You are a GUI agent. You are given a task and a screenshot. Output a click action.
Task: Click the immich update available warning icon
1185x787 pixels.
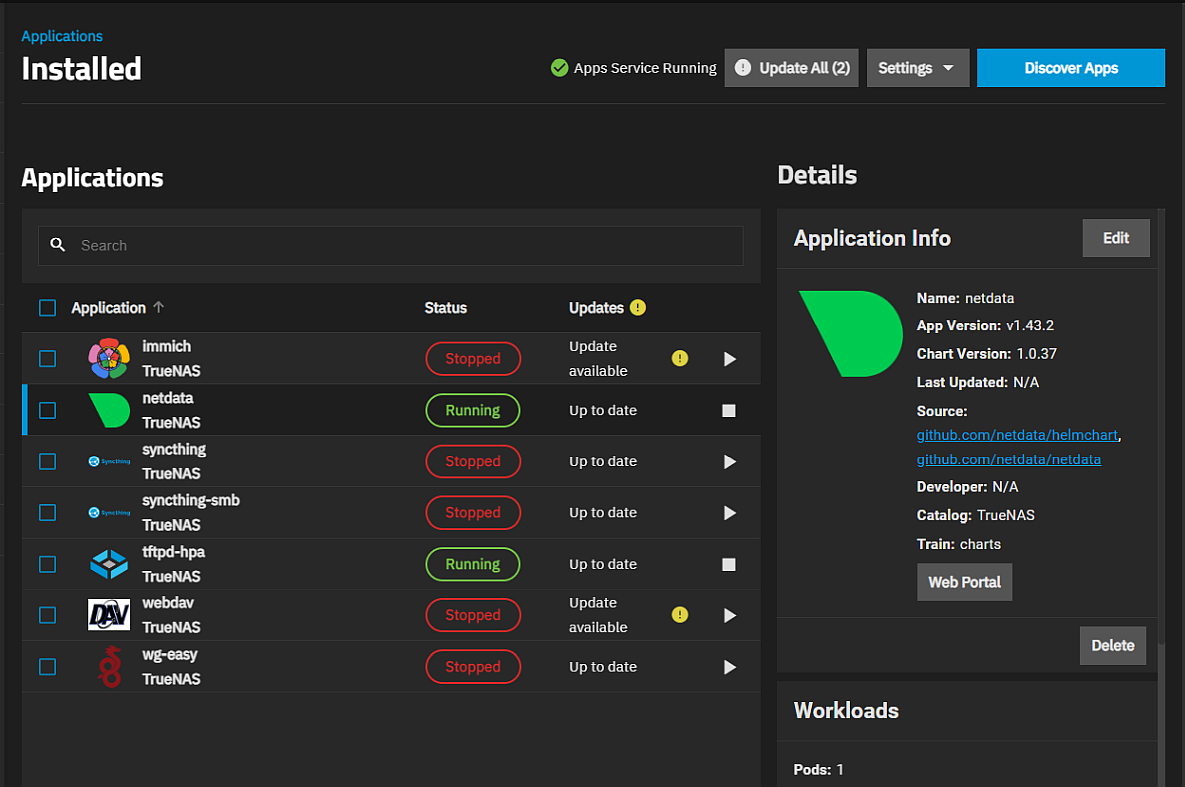tap(680, 359)
